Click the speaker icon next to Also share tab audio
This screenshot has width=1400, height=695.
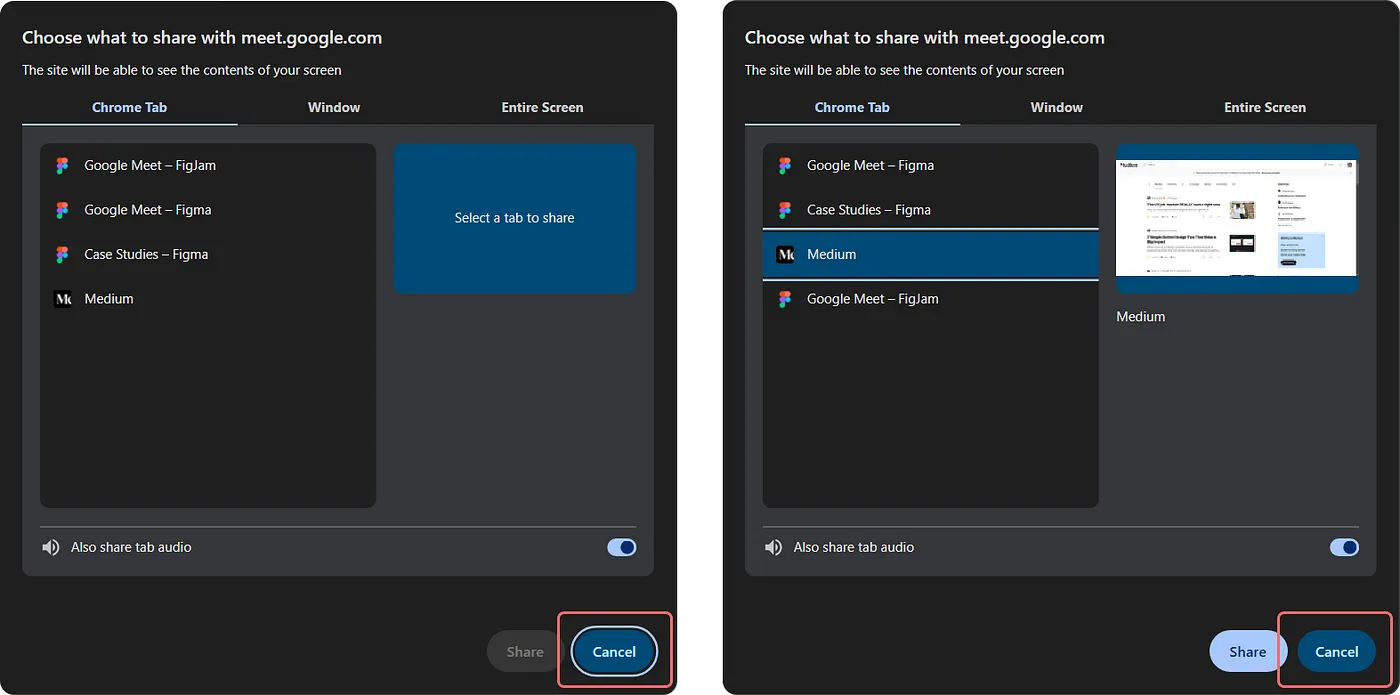click(51, 547)
